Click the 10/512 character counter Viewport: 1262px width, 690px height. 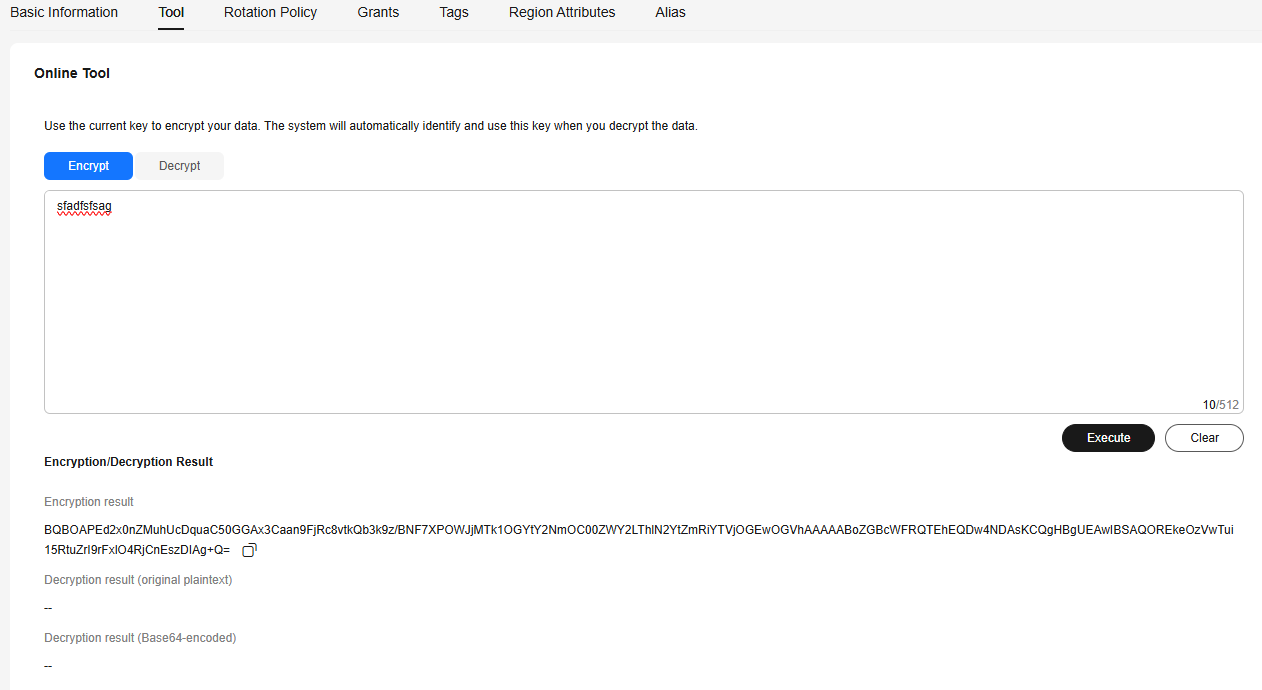pyautogui.click(x=1220, y=405)
